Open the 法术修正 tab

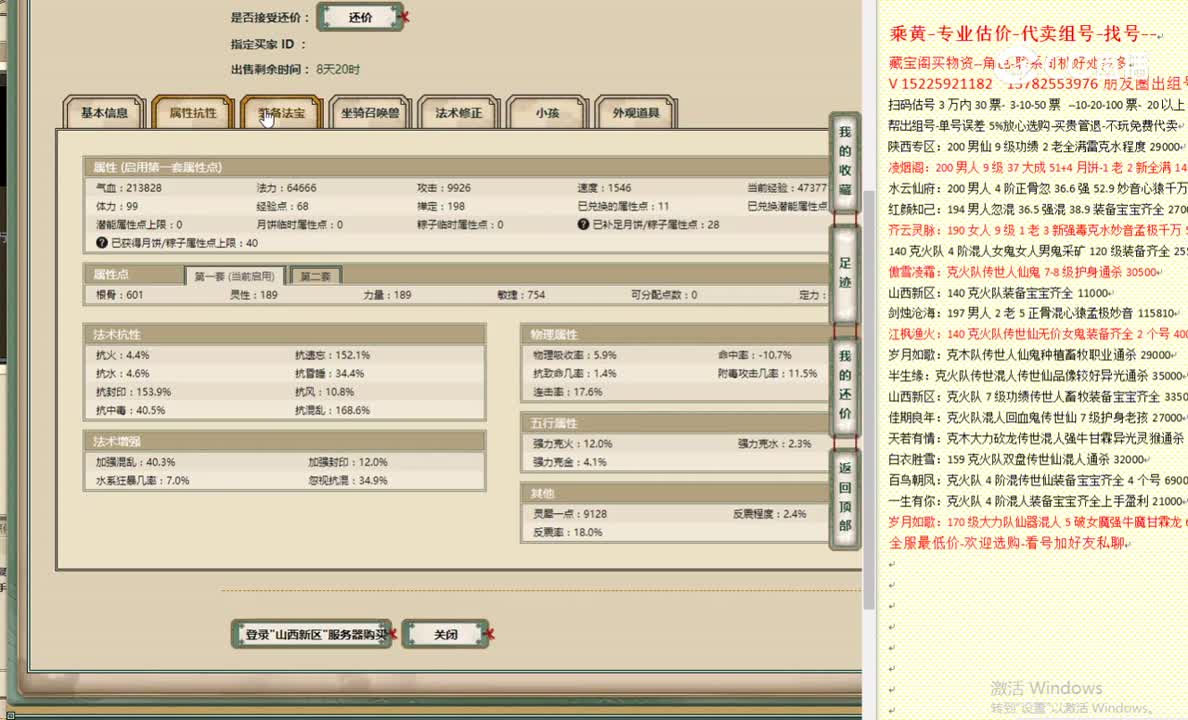pos(458,113)
